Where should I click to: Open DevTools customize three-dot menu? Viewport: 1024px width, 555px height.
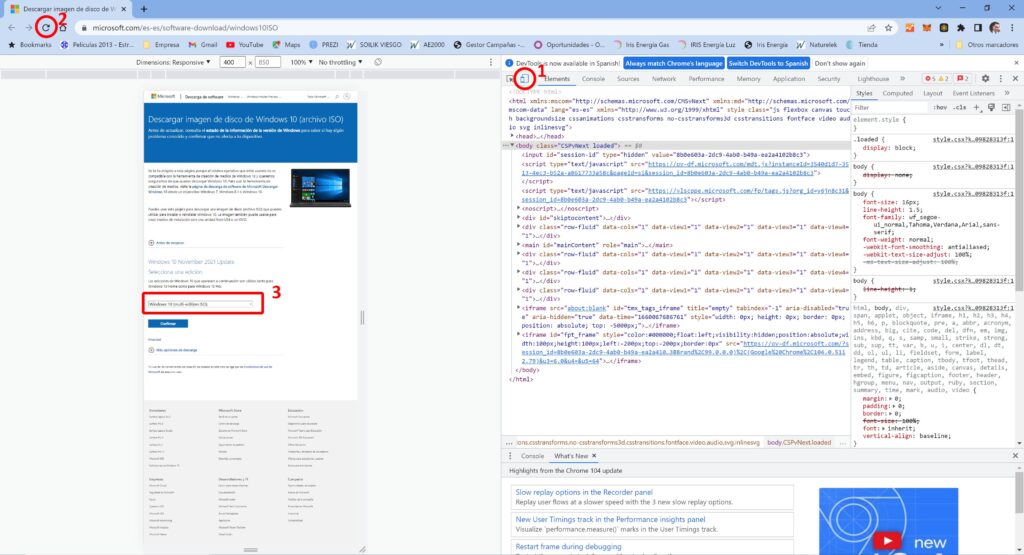(x=1000, y=79)
